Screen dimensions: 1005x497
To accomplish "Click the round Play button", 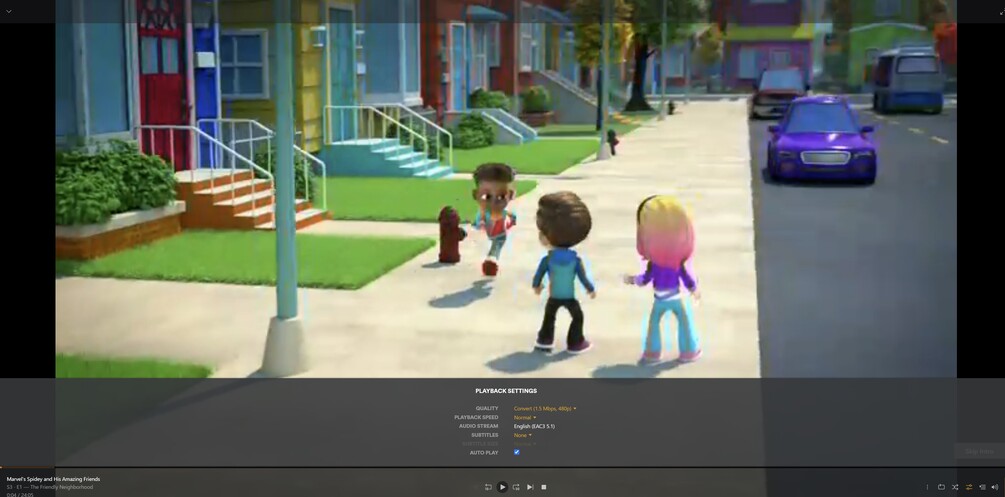I will (x=502, y=487).
